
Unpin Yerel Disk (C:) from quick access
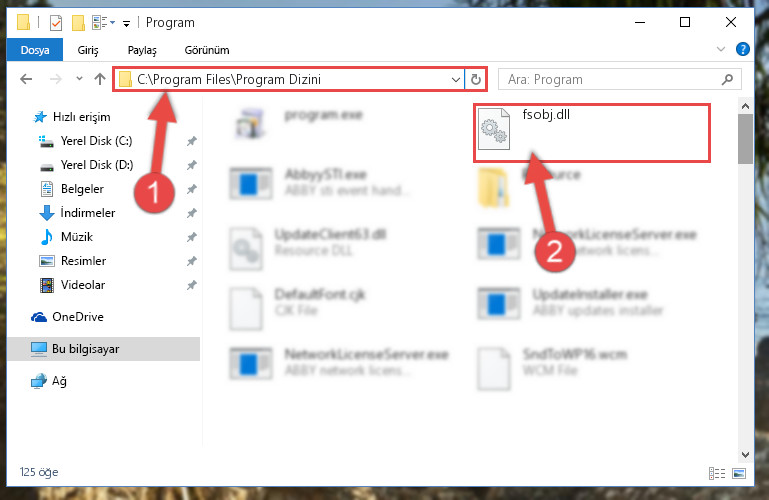click(192, 141)
